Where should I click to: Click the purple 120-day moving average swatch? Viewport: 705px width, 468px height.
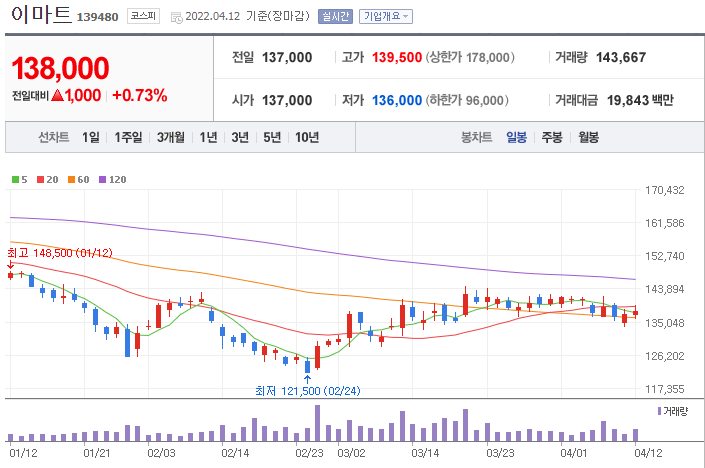(103, 180)
